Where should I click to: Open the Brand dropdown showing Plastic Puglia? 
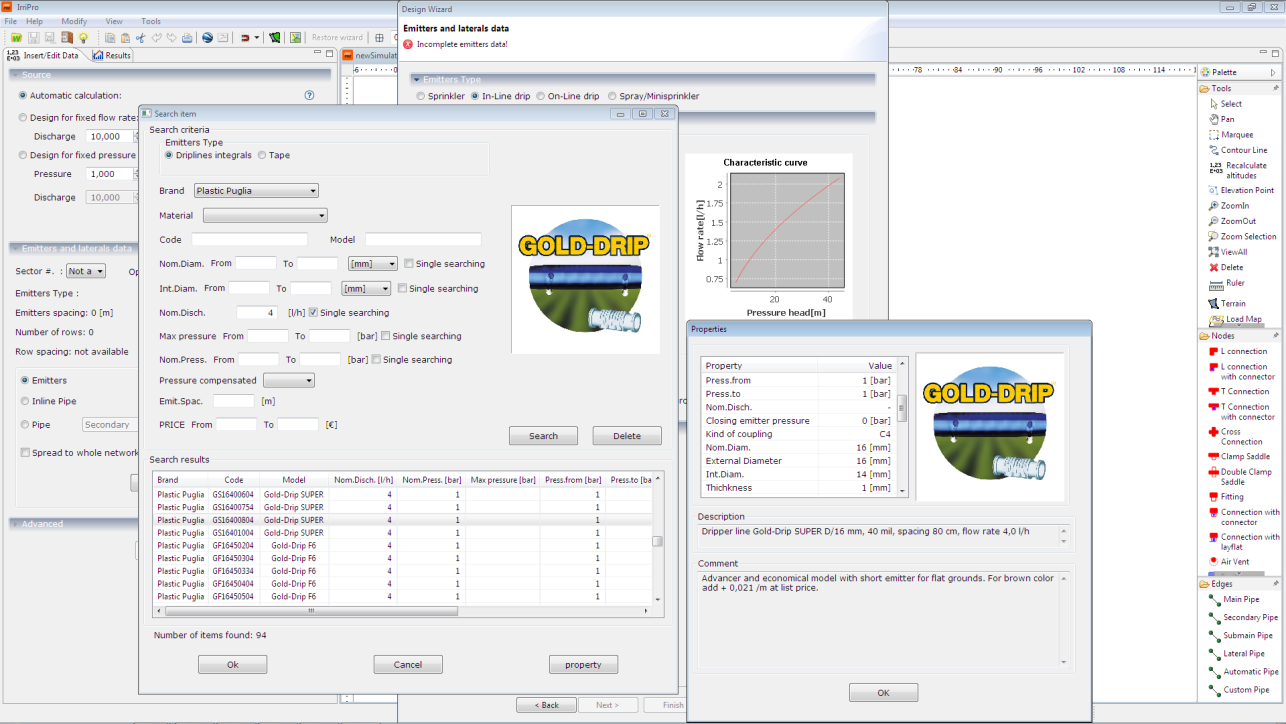[x=256, y=191]
